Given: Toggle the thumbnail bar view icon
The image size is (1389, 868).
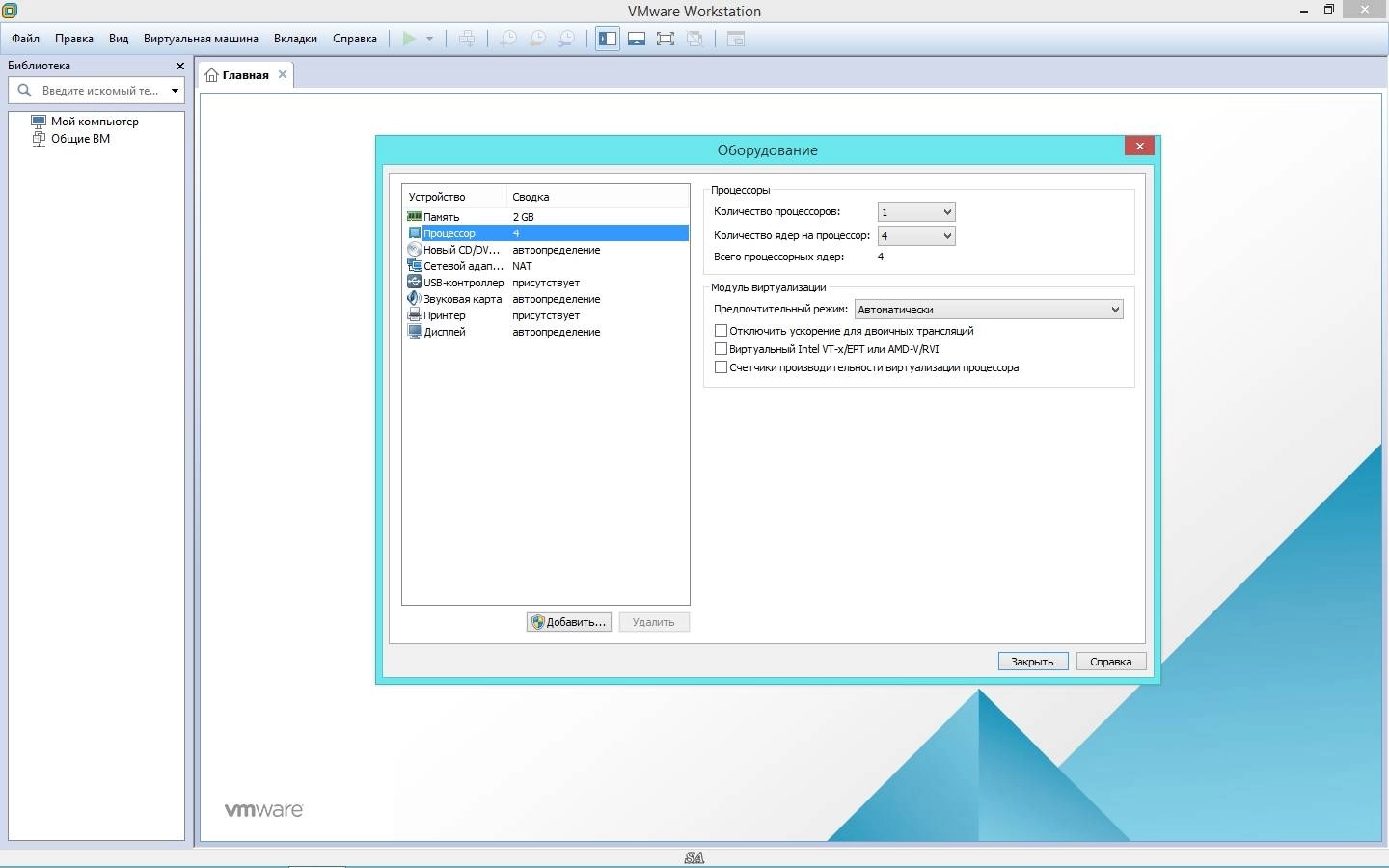Looking at the screenshot, I should point(637,39).
